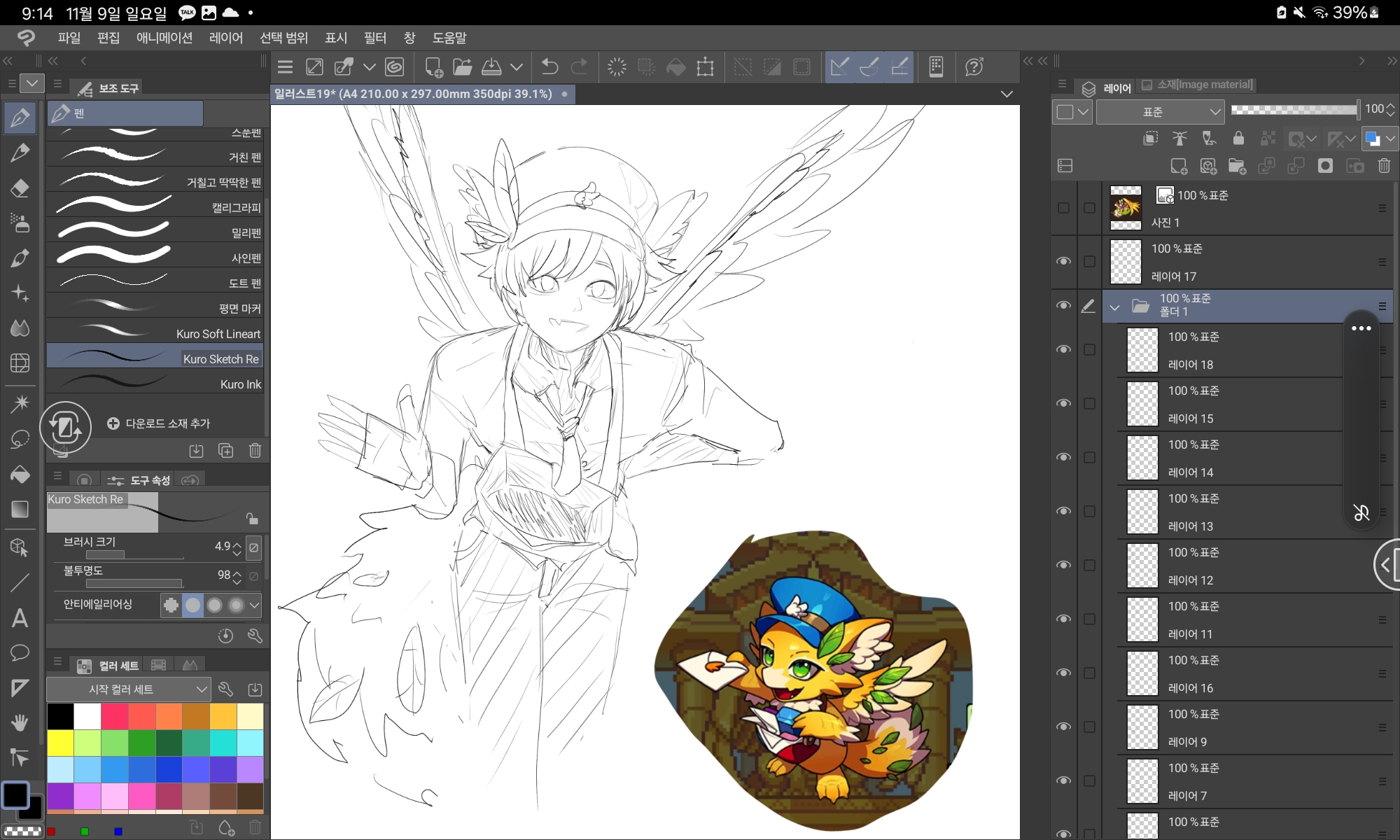Select the Kuro Ink brush preset

pyautogui.click(x=155, y=384)
